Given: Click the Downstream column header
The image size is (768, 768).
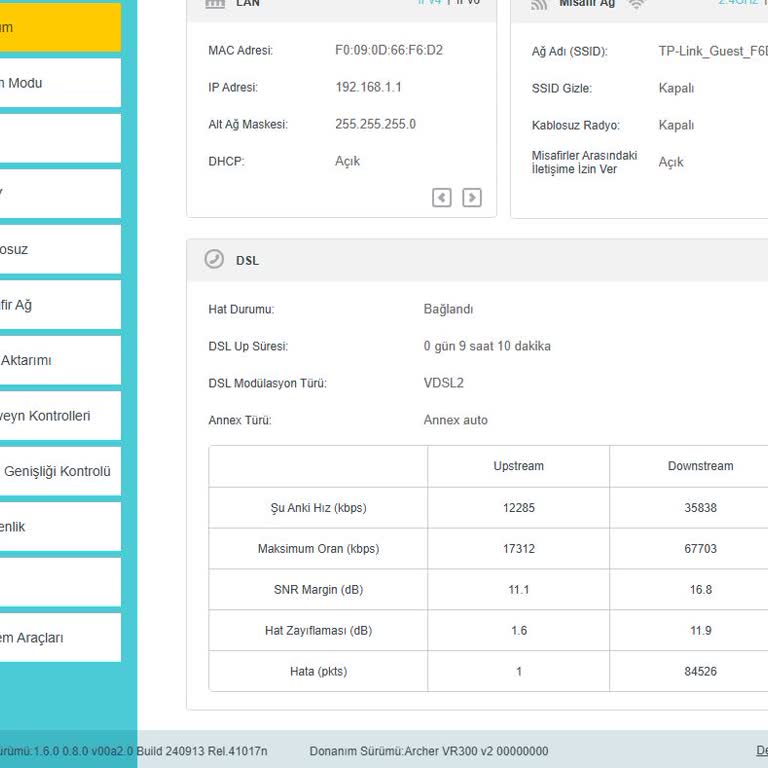Looking at the screenshot, I should point(700,466).
